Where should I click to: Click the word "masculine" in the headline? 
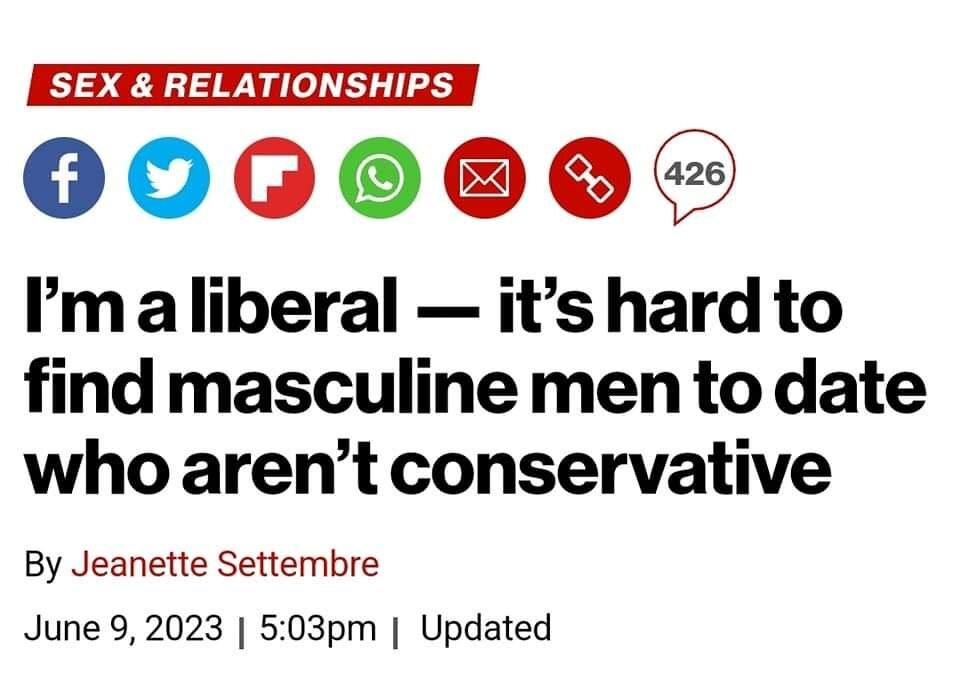(315, 387)
